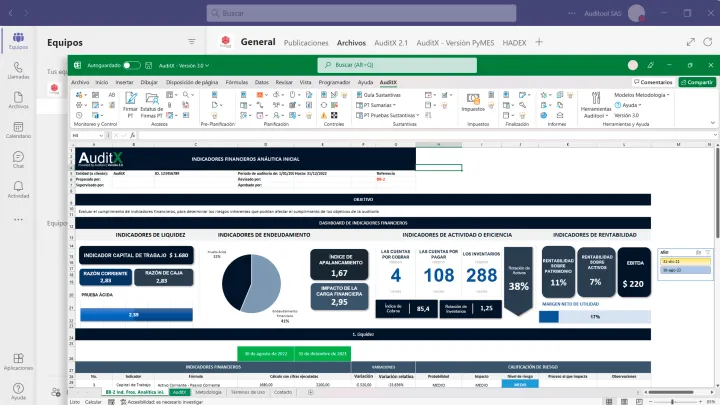Screen dimensions: 720x405
Task: Clear the Año slicer filter
Action: 708,253
